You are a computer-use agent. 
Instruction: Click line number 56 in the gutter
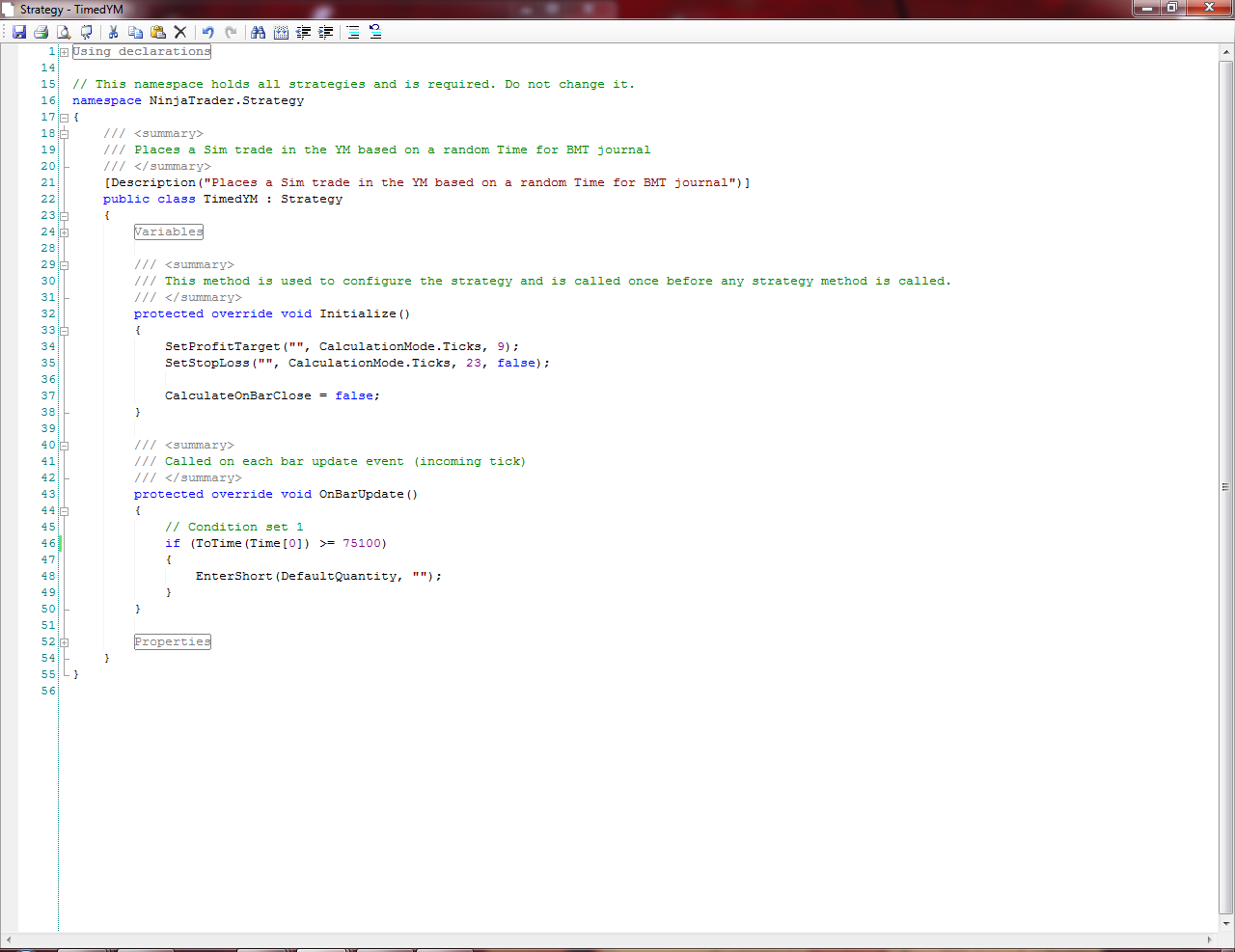48,692
